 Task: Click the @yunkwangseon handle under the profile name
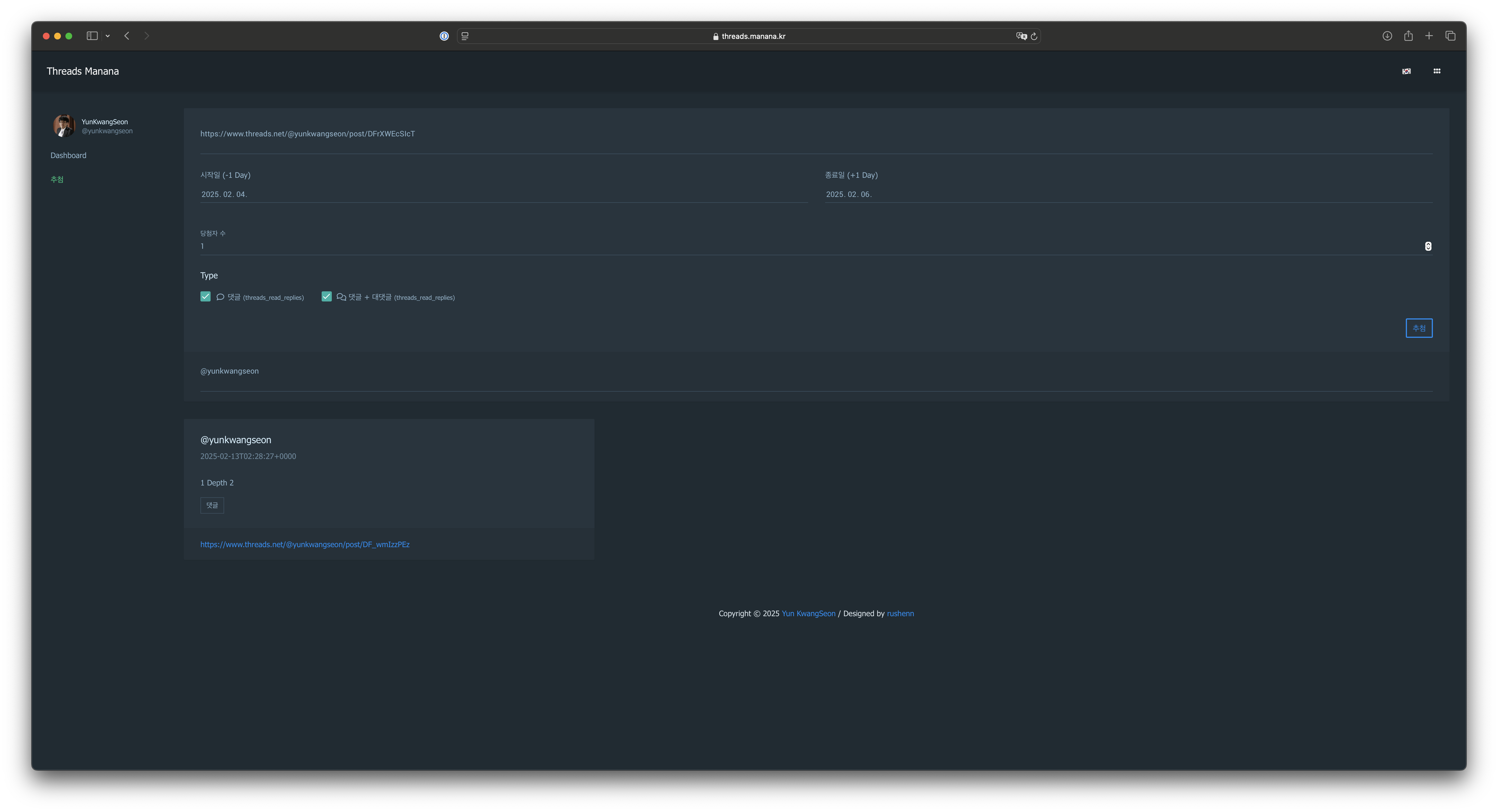click(x=107, y=131)
